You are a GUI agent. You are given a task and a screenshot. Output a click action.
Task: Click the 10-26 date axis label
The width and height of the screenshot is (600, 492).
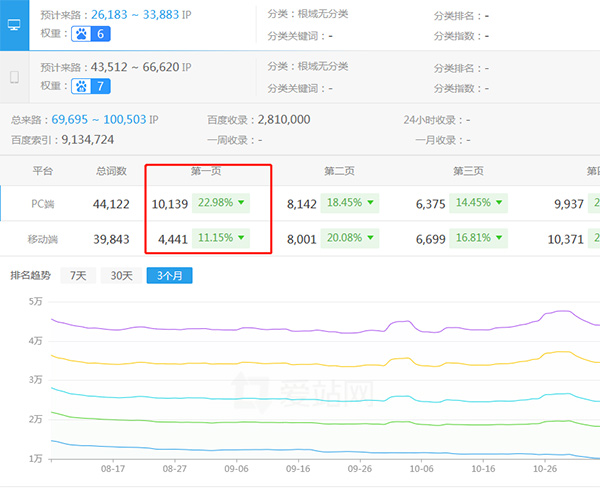tap(545, 469)
